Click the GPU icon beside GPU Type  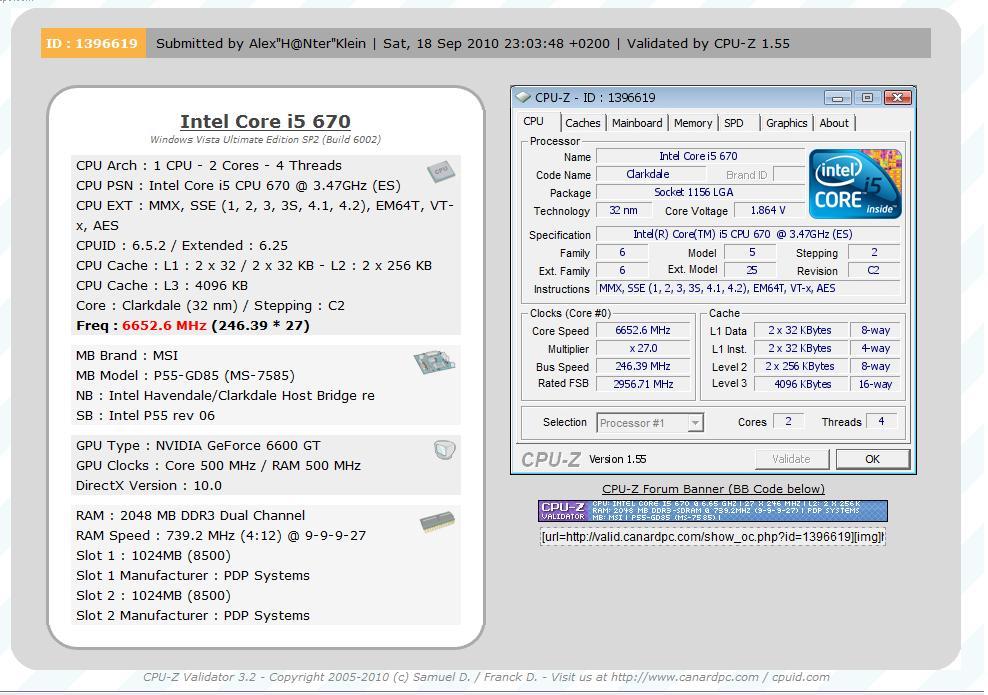click(x=444, y=449)
